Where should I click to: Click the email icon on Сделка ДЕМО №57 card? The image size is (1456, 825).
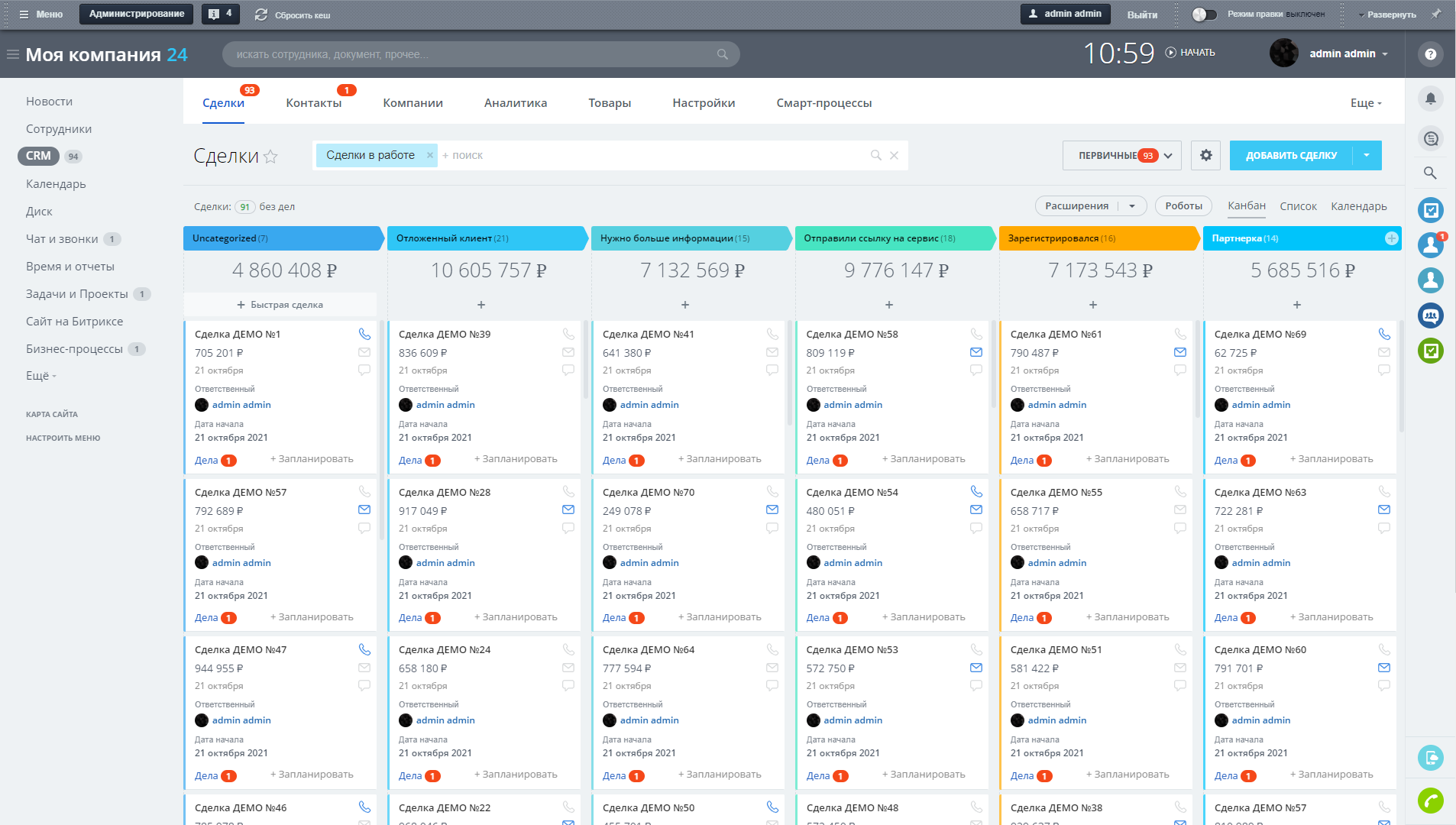point(364,510)
